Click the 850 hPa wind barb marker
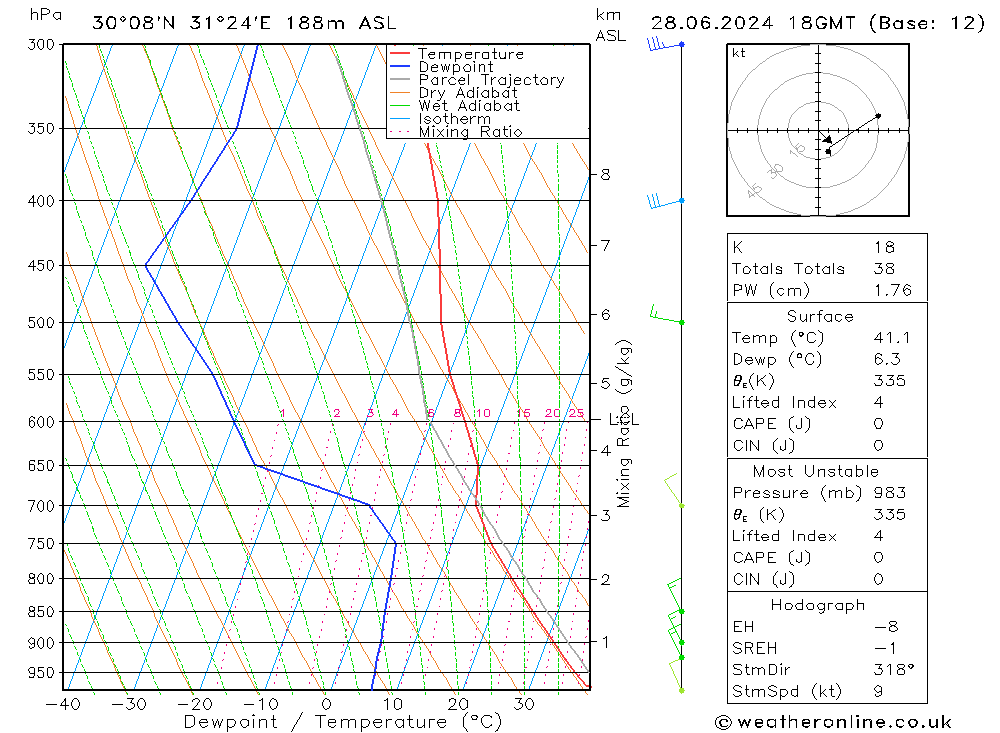 click(675, 596)
